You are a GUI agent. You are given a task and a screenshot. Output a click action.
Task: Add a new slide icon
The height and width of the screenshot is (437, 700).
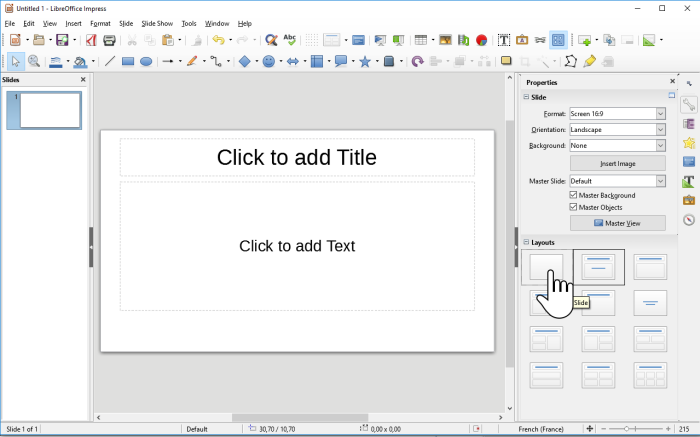click(x=585, y=40)
